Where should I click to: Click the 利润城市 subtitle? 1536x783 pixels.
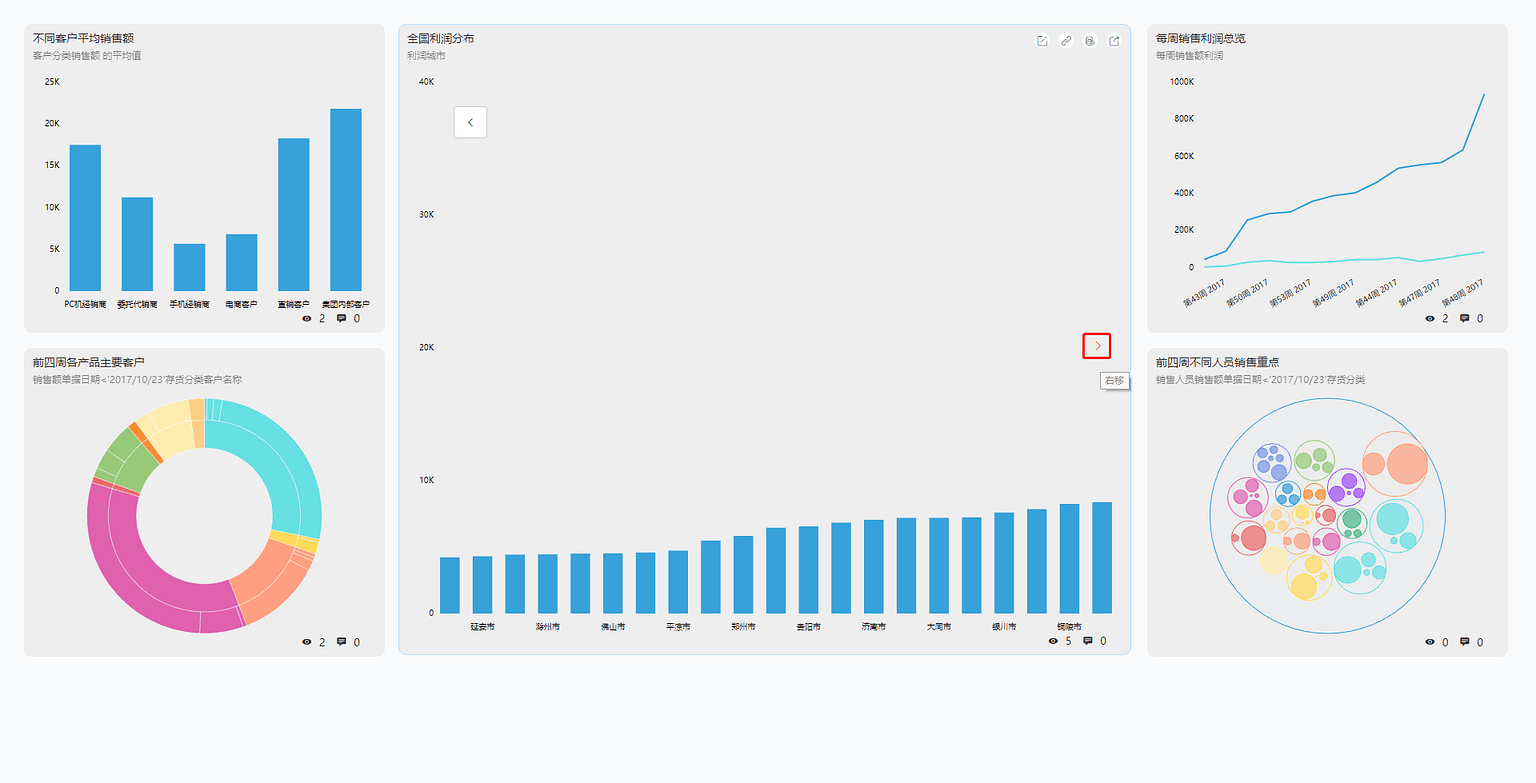pyautogui.click(x=426, y=56)
